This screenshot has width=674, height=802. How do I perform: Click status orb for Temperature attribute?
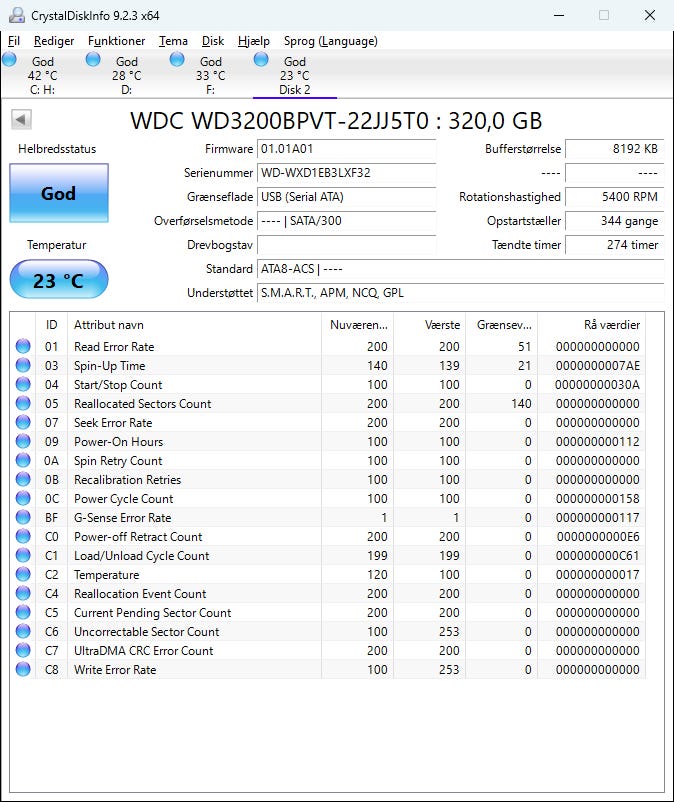[x=23, y=574]
